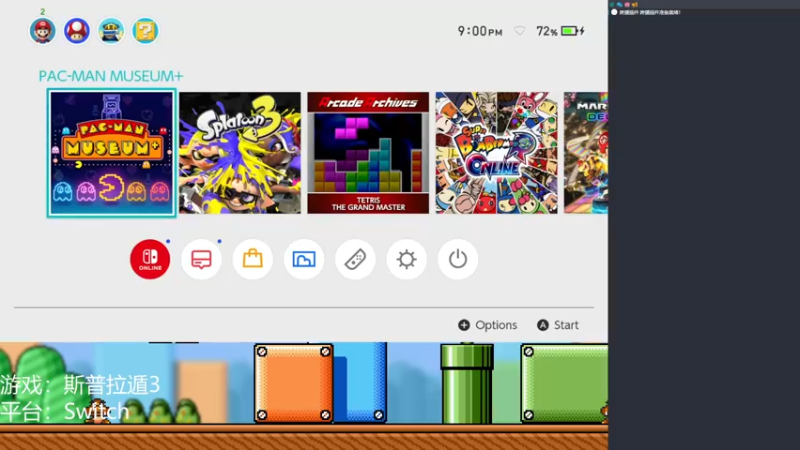Click the PAC-MAN MUSEUM+ title label
Viewport: 800px width, 450px height.
111,76
